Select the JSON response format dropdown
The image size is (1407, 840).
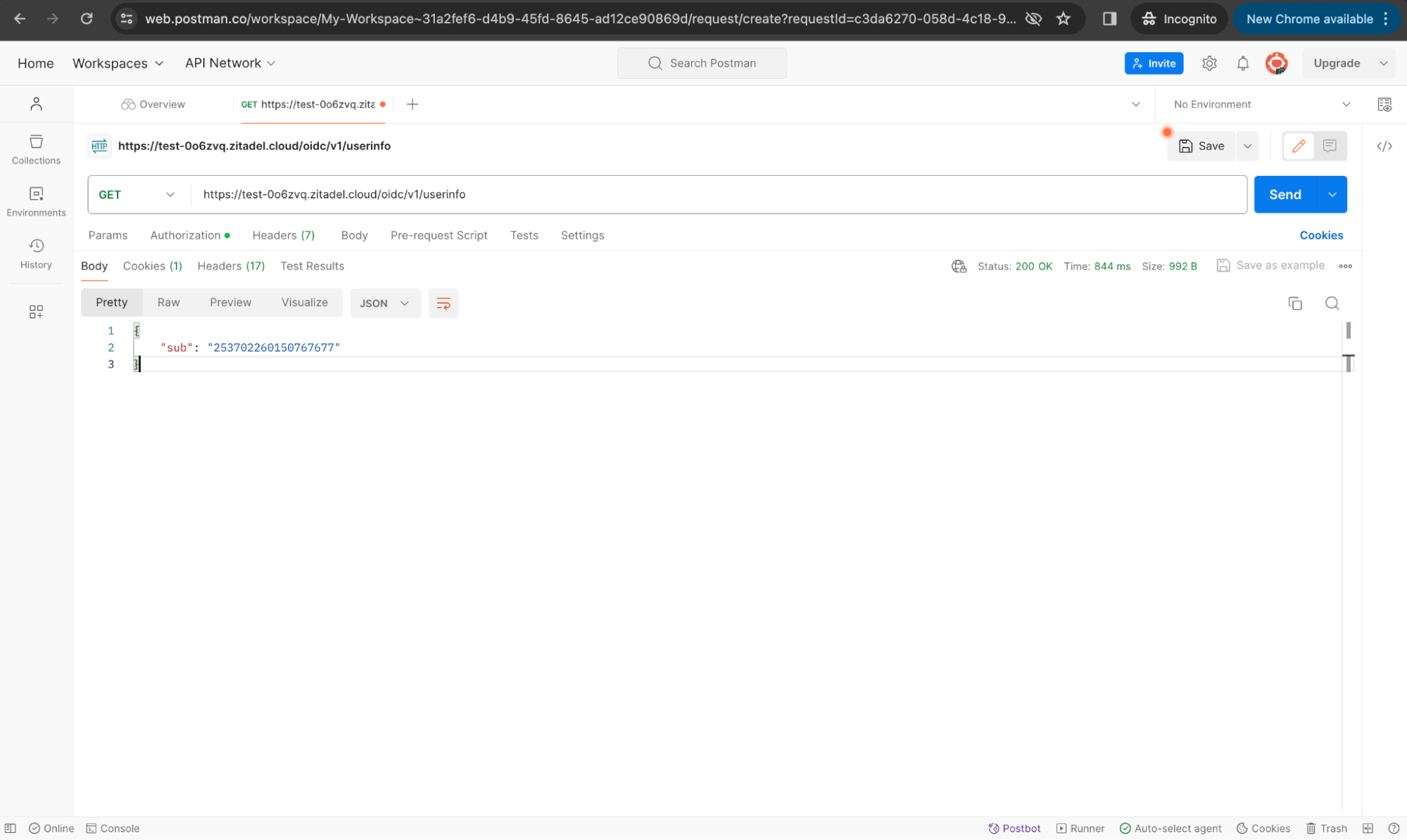pyautogui.click(x=384, y=303)
